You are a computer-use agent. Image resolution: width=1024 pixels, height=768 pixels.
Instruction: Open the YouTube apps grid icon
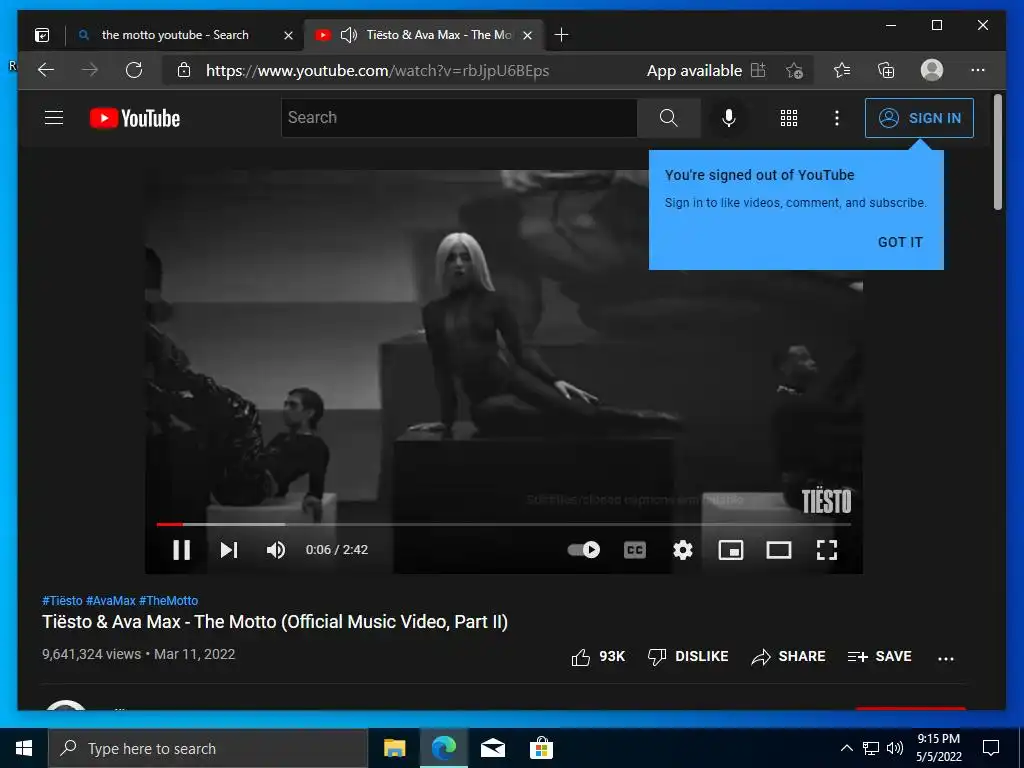[x=789, y=118]
